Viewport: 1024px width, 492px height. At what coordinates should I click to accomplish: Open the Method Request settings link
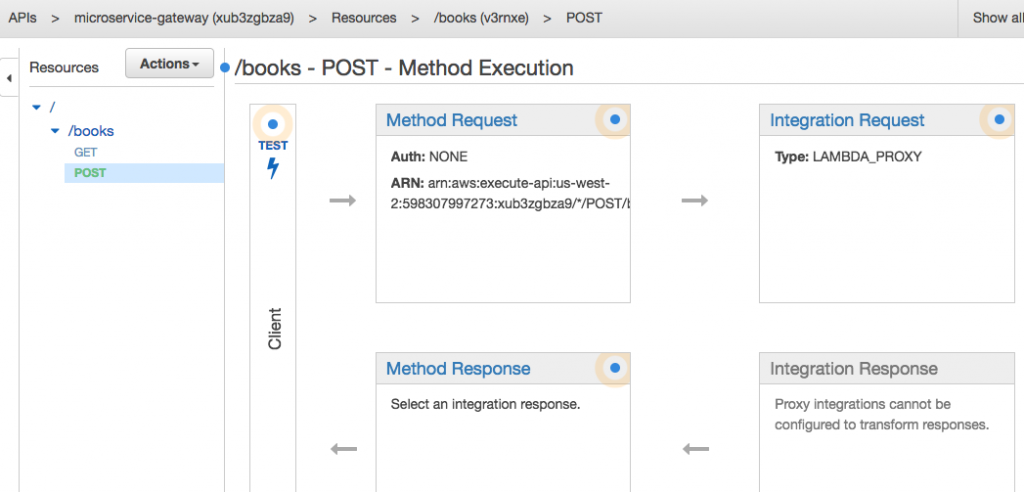(x=451, y=120)
